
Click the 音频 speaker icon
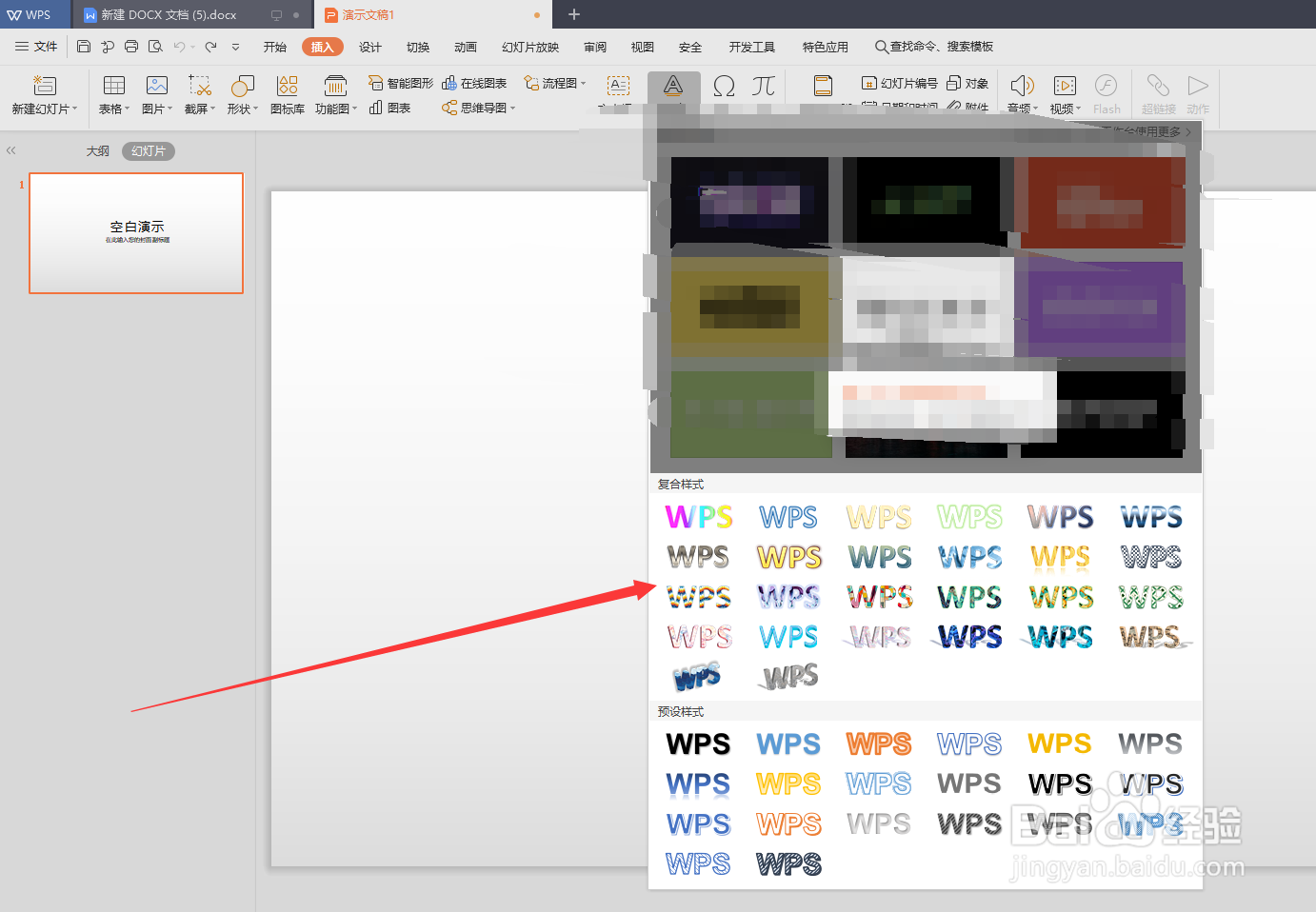pyautogui.click(x=1022, y=86)
